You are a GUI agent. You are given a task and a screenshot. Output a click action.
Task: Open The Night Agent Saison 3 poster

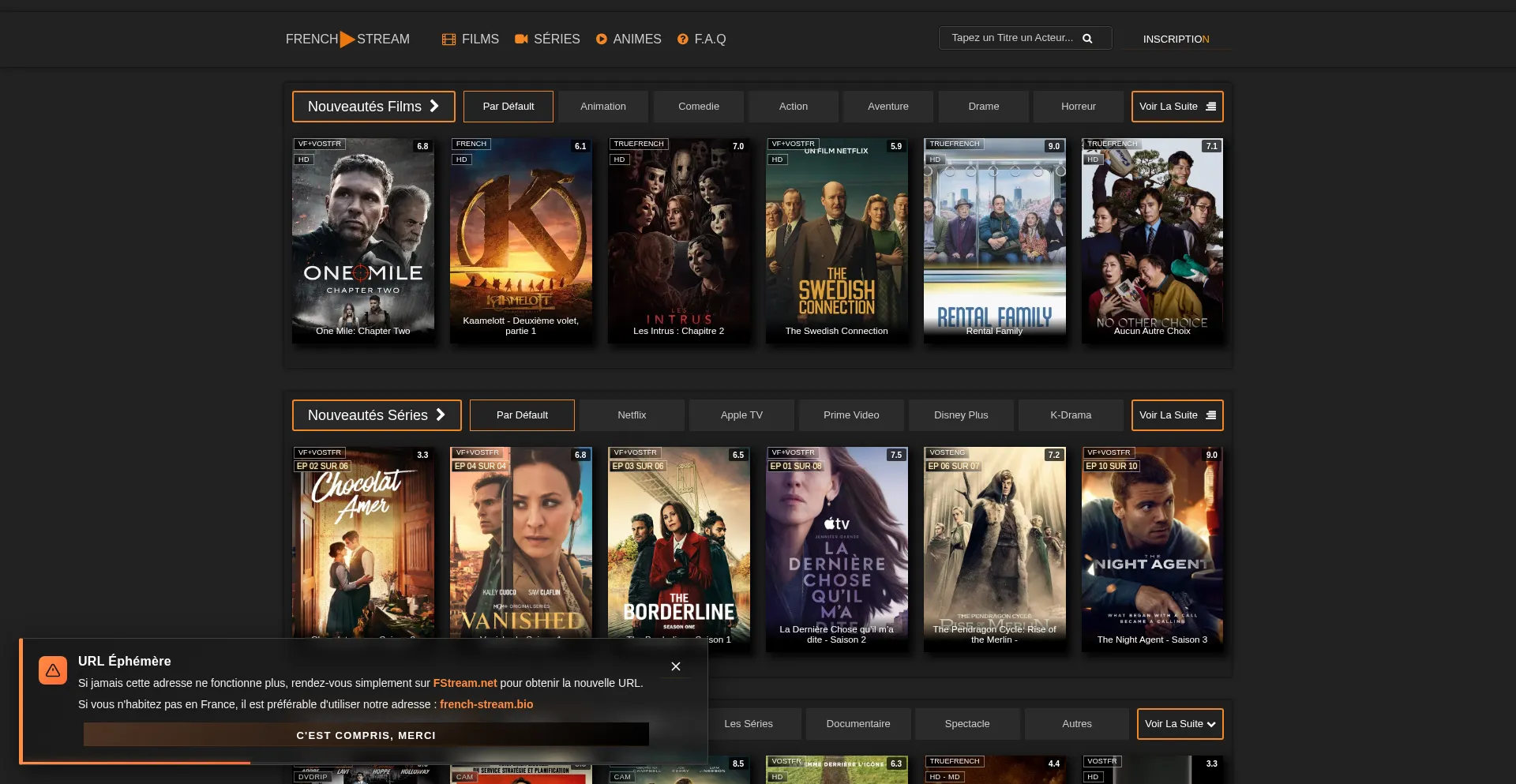[x=1153, y=549]
